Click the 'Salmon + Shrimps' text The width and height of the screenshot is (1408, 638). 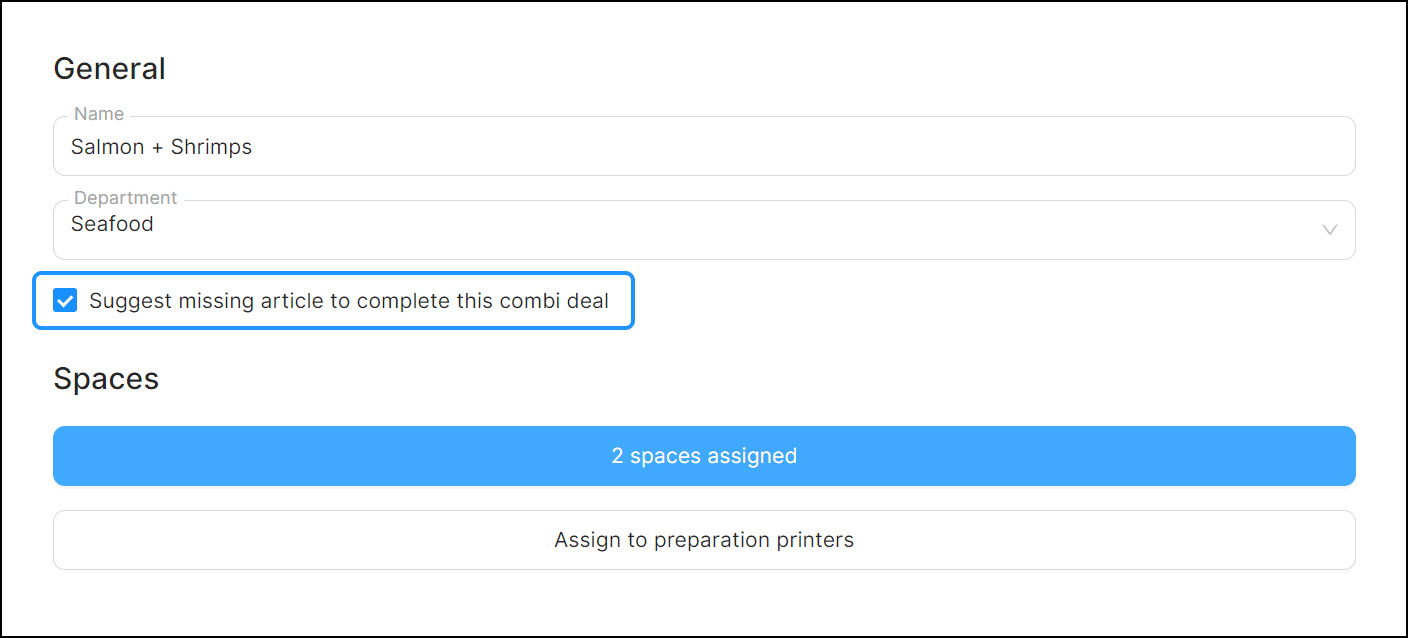(161, 147)
